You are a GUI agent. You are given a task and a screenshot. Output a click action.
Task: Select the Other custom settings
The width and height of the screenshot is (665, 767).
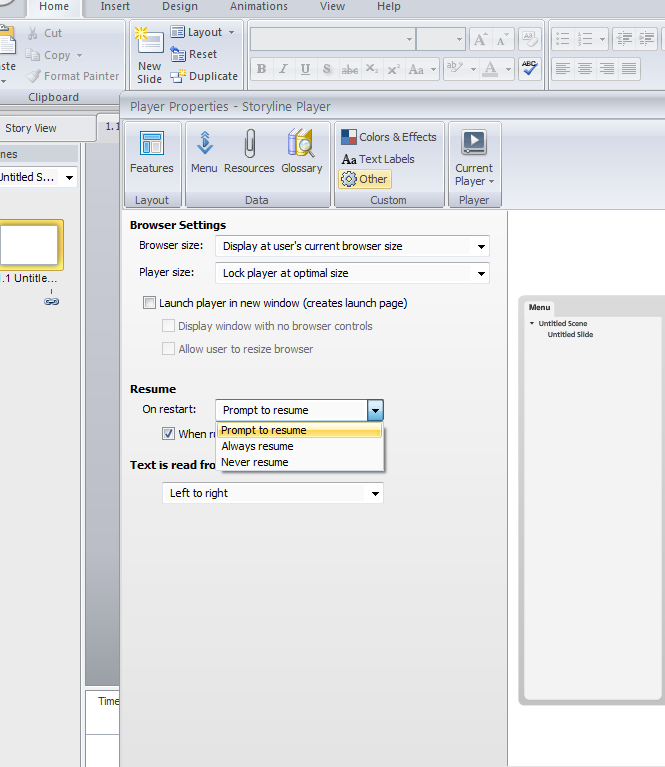(365, 179)
